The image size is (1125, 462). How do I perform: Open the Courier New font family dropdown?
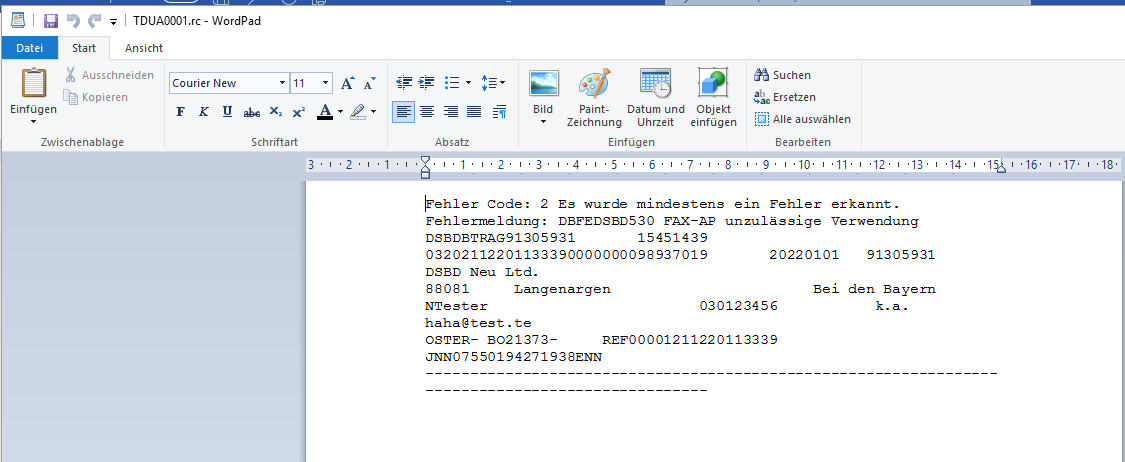click(x=282, y=83)
